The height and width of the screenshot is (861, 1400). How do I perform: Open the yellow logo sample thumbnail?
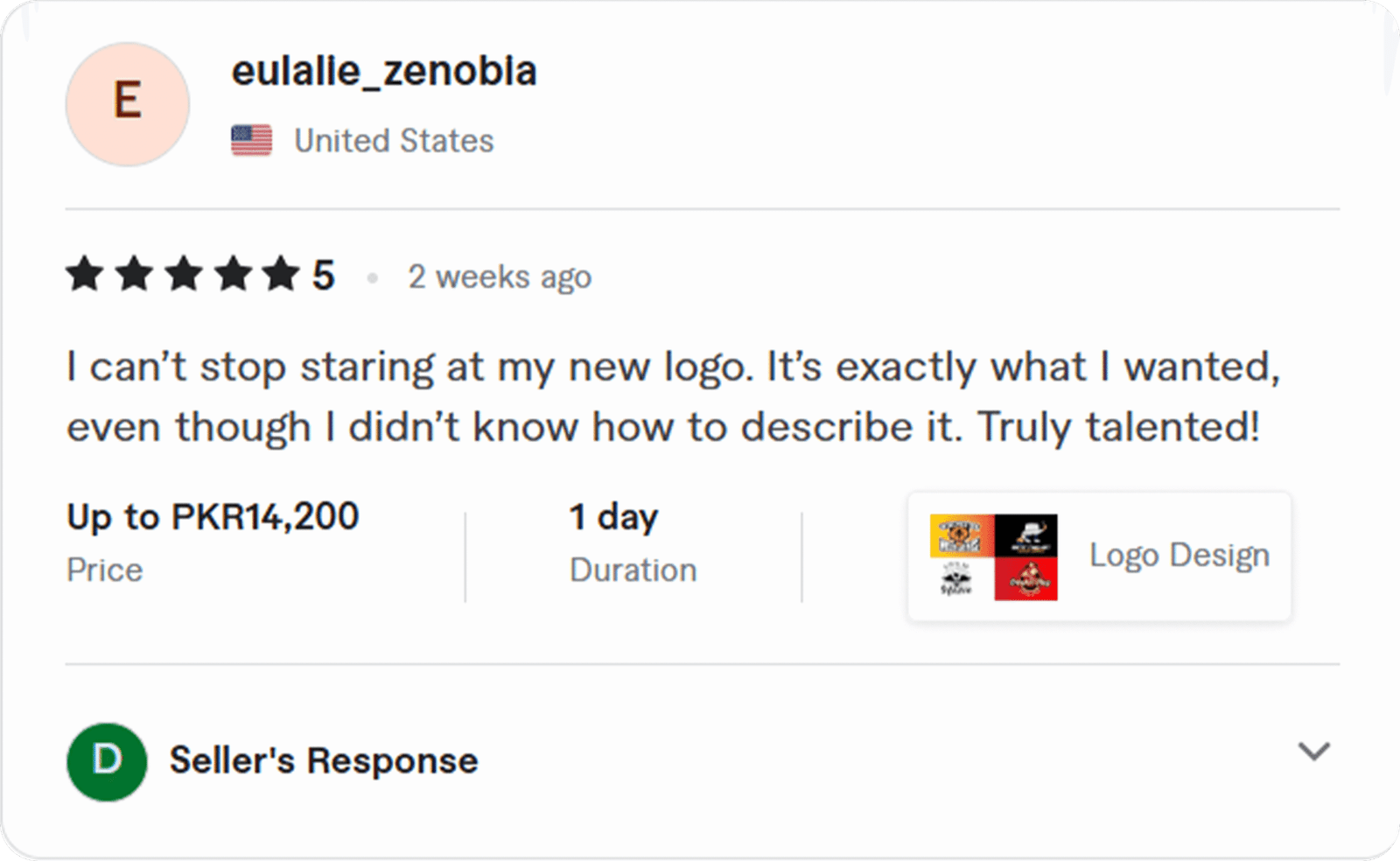[961, 535]
